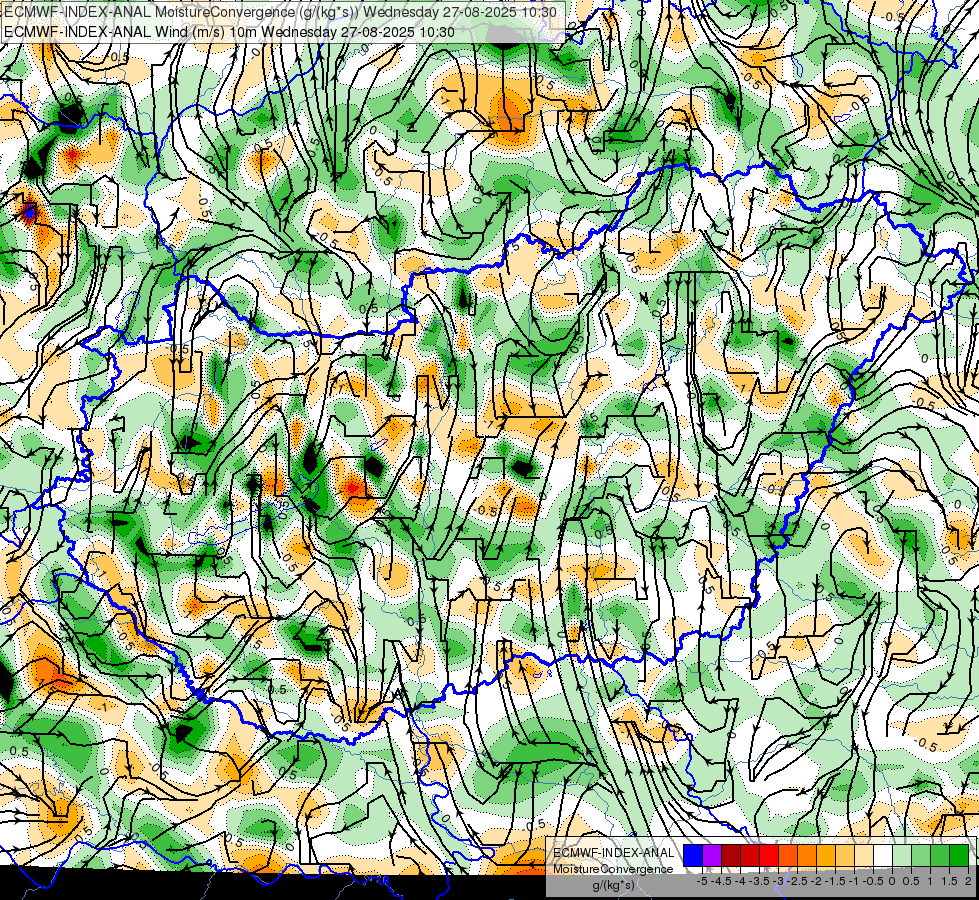Select the purple swatch in the legend
Viewport: 979px width, 900px height.
(x=712, y=855)
